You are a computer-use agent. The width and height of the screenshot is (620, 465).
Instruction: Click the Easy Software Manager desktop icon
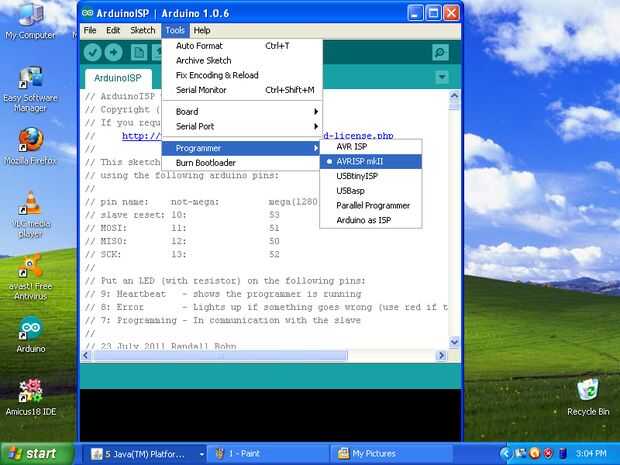pyautogui.click(x=30, y=89)
